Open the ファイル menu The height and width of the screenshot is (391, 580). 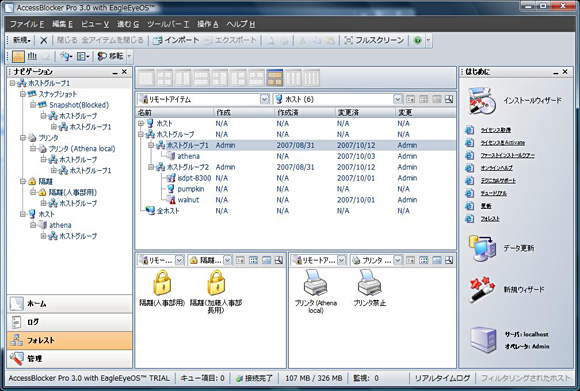[27, 24]
